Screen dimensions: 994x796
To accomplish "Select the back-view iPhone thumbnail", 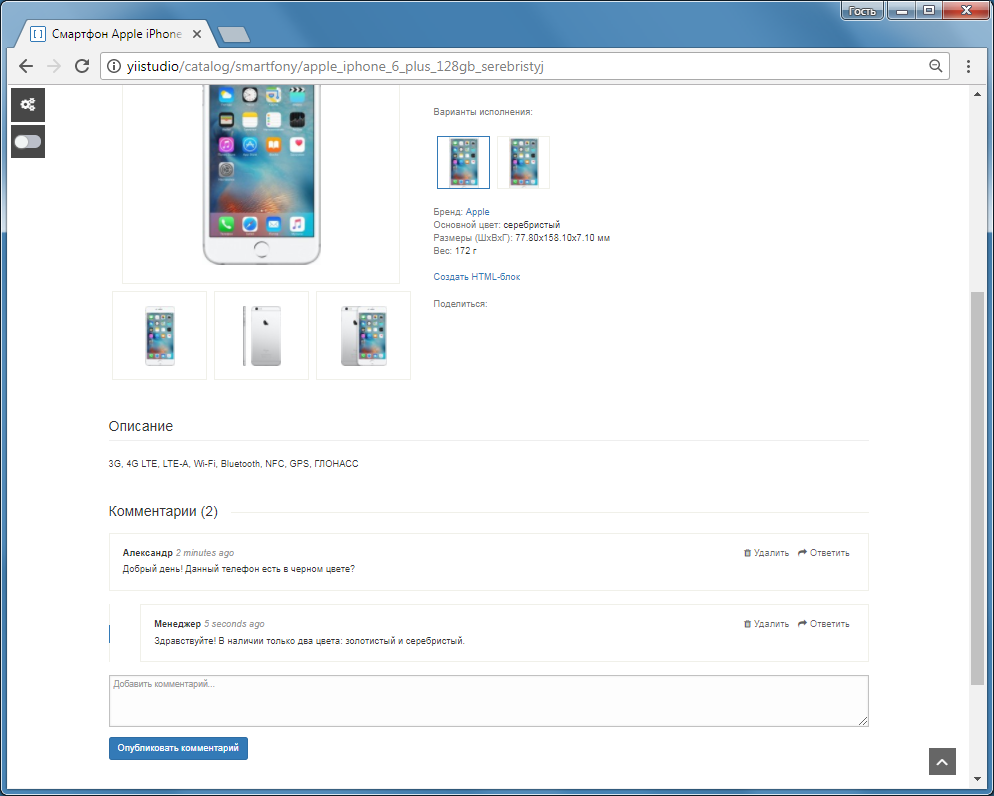I will [261, 335].
